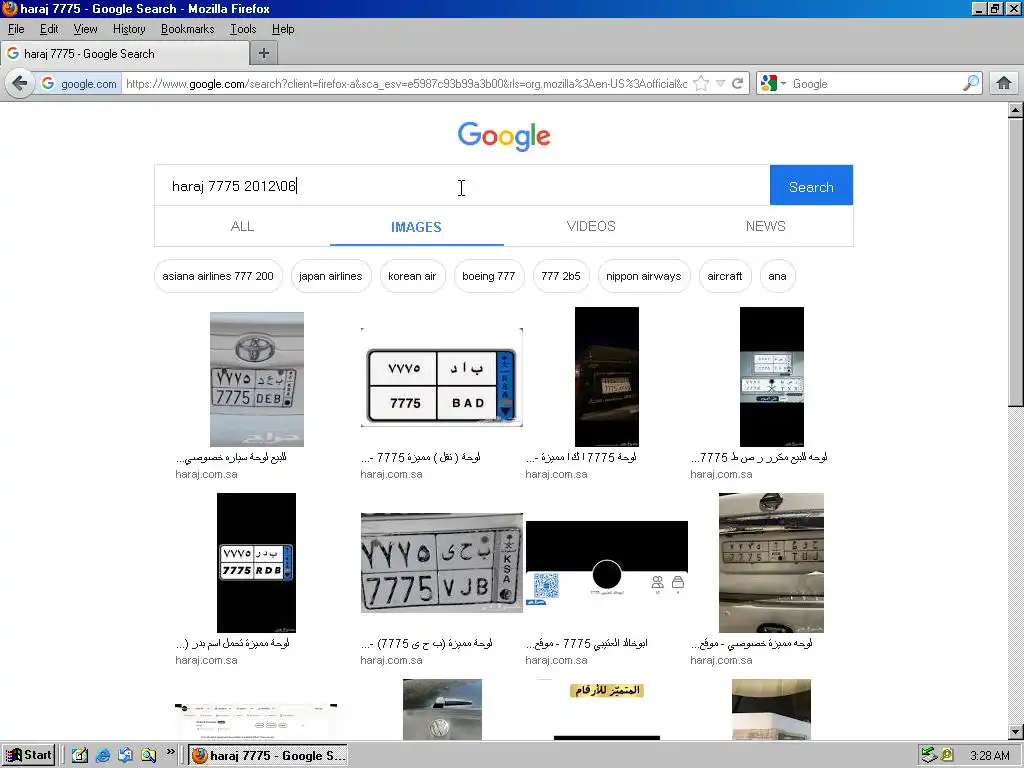Open the History menu
Screen dimensions: 1024x768
[x=129, y=29]
